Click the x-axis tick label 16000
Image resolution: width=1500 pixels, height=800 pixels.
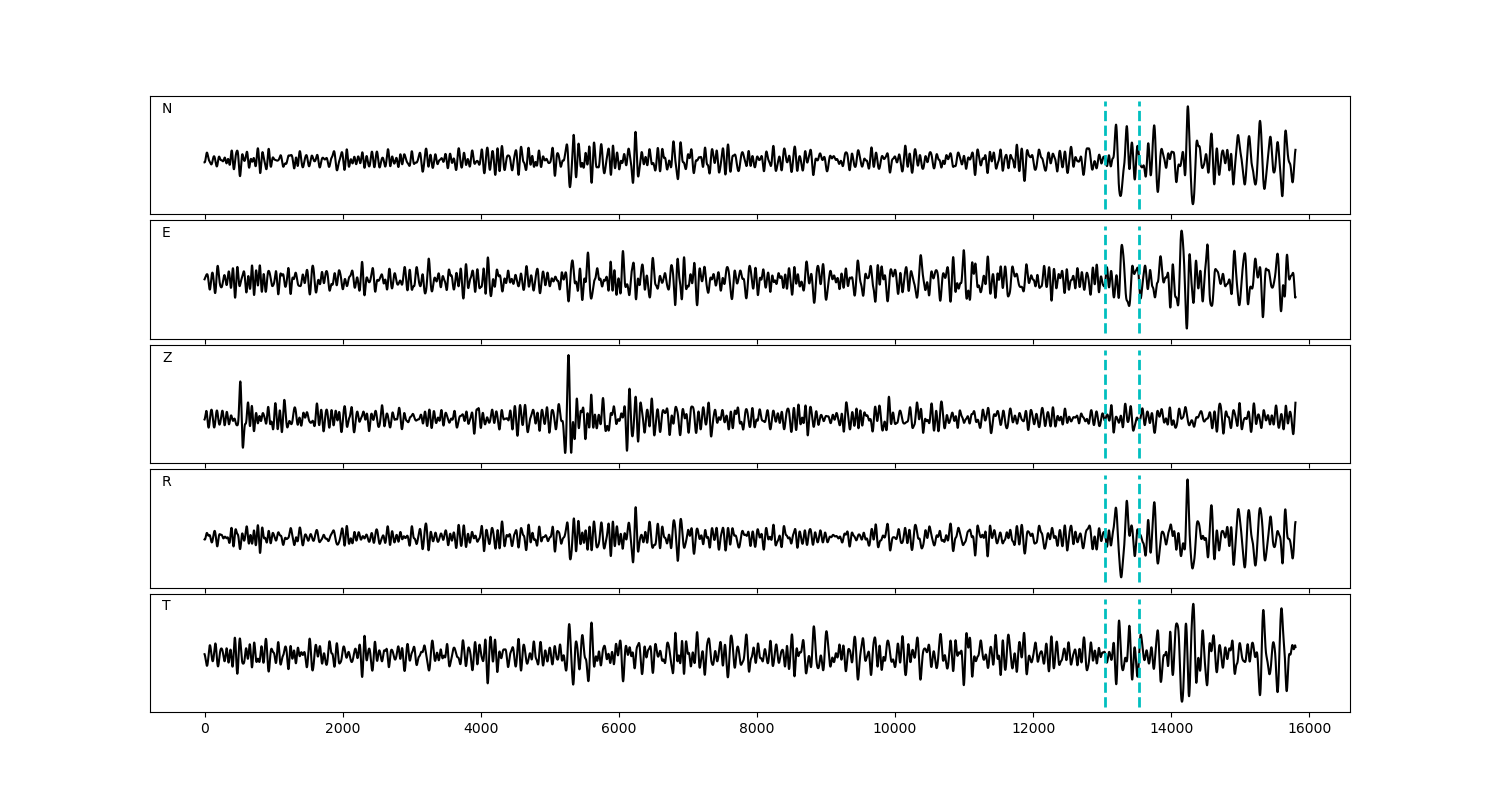click(x=1309, y=729)
